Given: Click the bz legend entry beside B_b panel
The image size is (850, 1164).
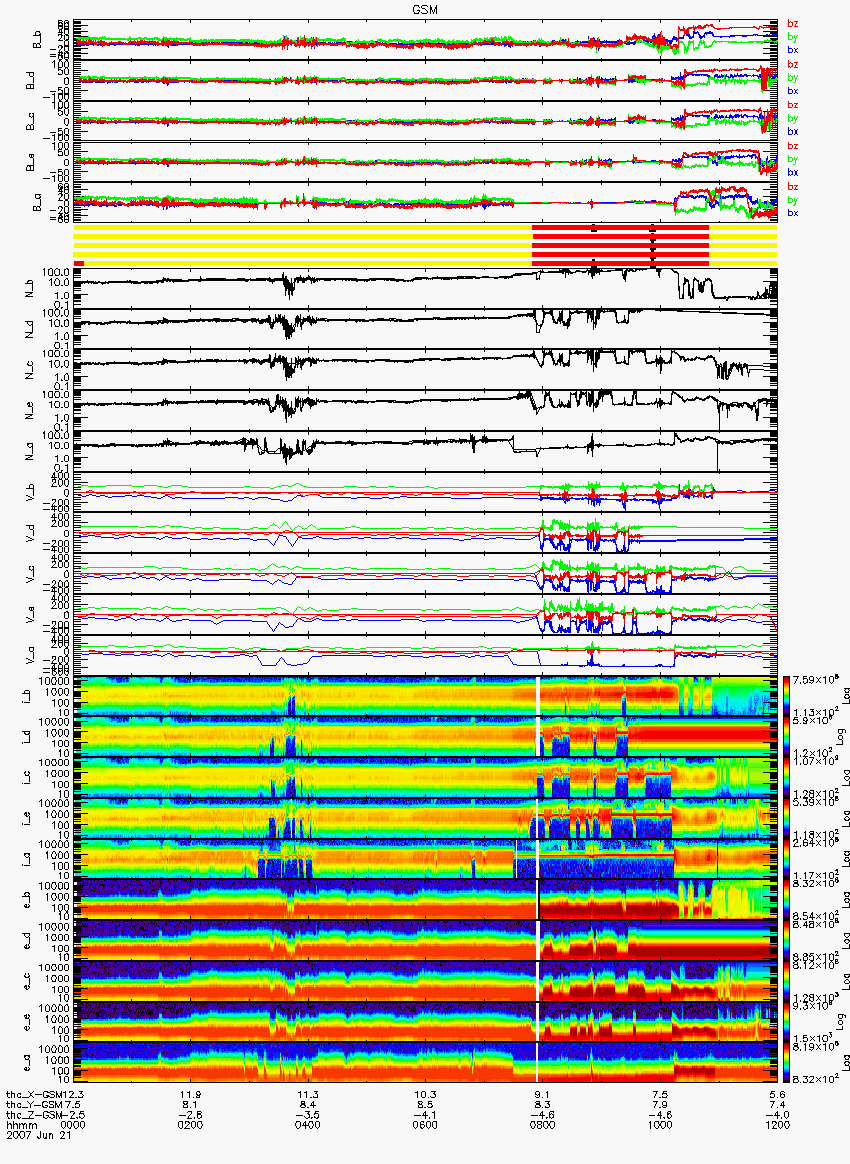Looking at the screenshot, I should click(x=793, y=24).
